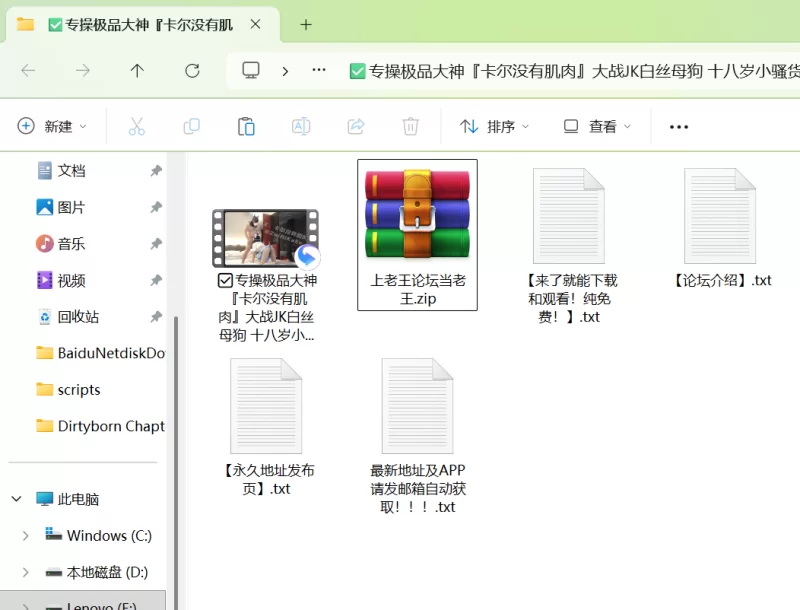Toggle the pin next to 音乐

(156, 244)
